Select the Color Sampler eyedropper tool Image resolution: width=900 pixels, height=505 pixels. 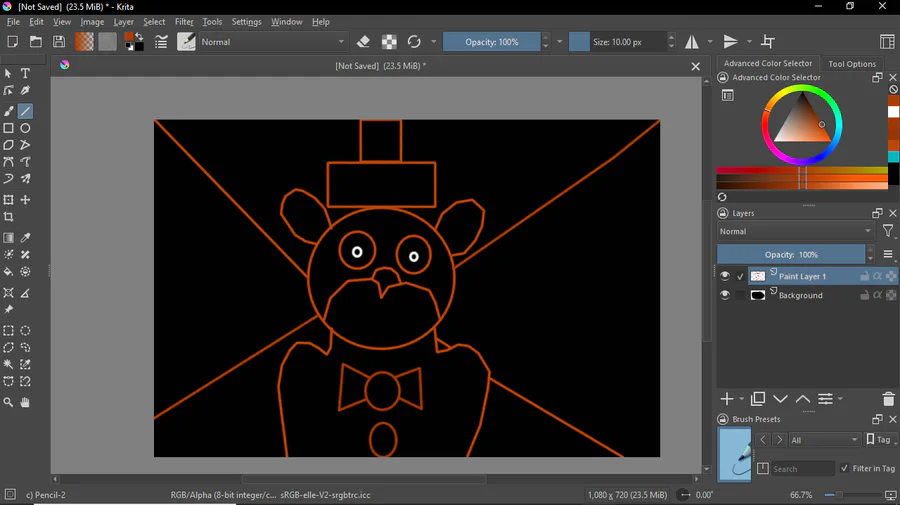point(25,238)
